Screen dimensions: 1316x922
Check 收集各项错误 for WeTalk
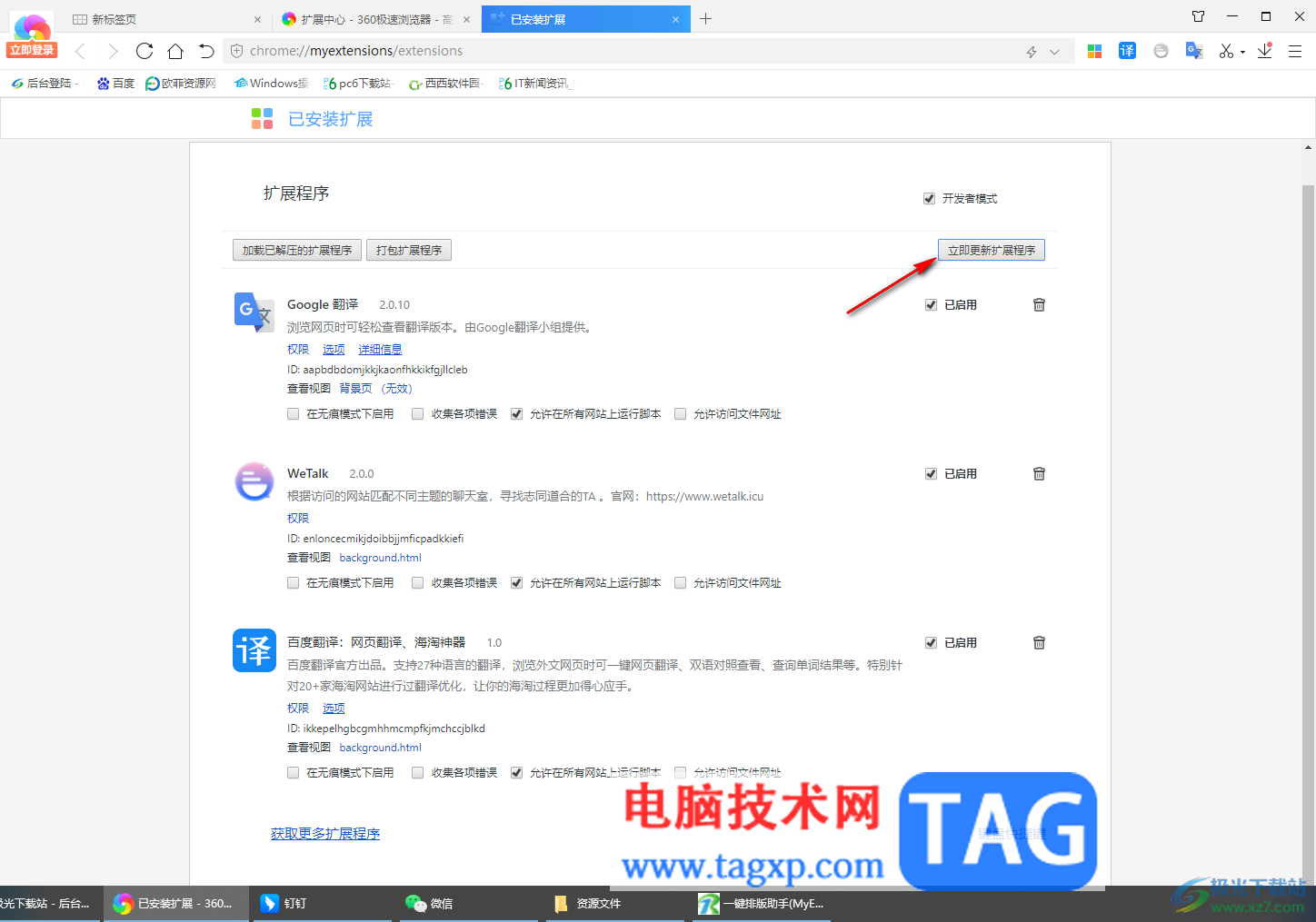point(417,583)
